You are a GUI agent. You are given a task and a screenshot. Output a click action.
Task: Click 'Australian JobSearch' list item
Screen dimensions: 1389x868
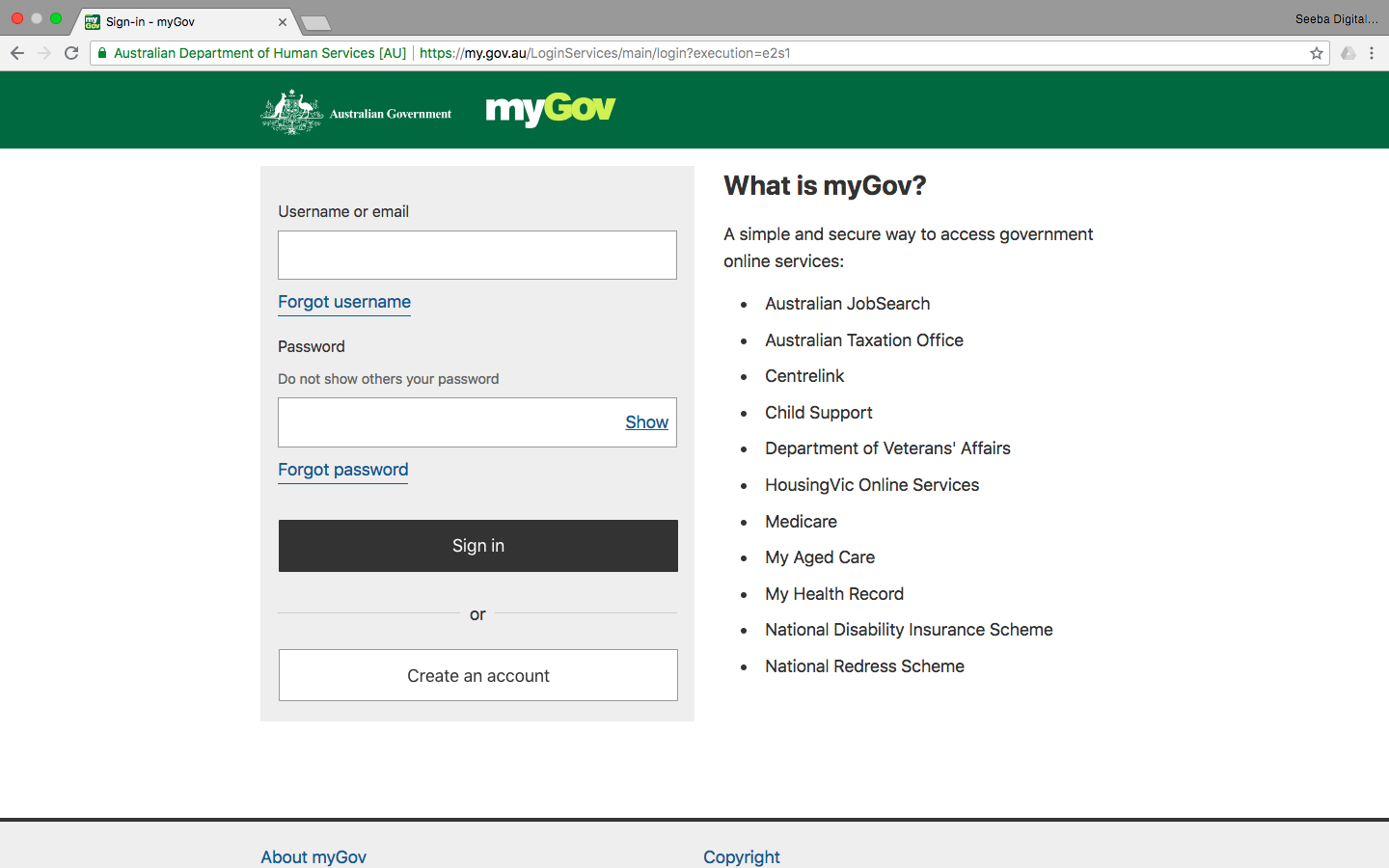click(848, 304)
